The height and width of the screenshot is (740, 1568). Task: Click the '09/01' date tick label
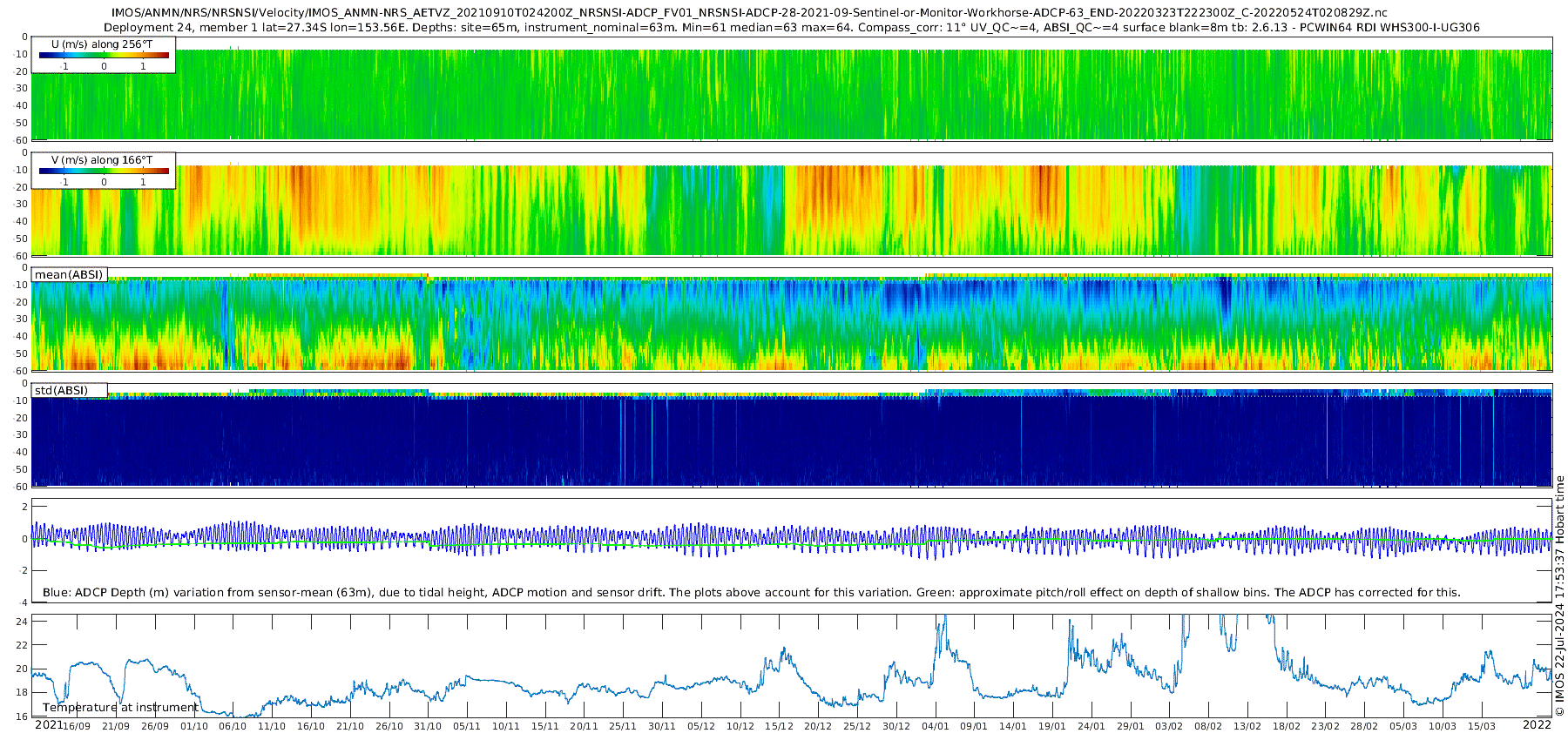[x=974, y=726]
